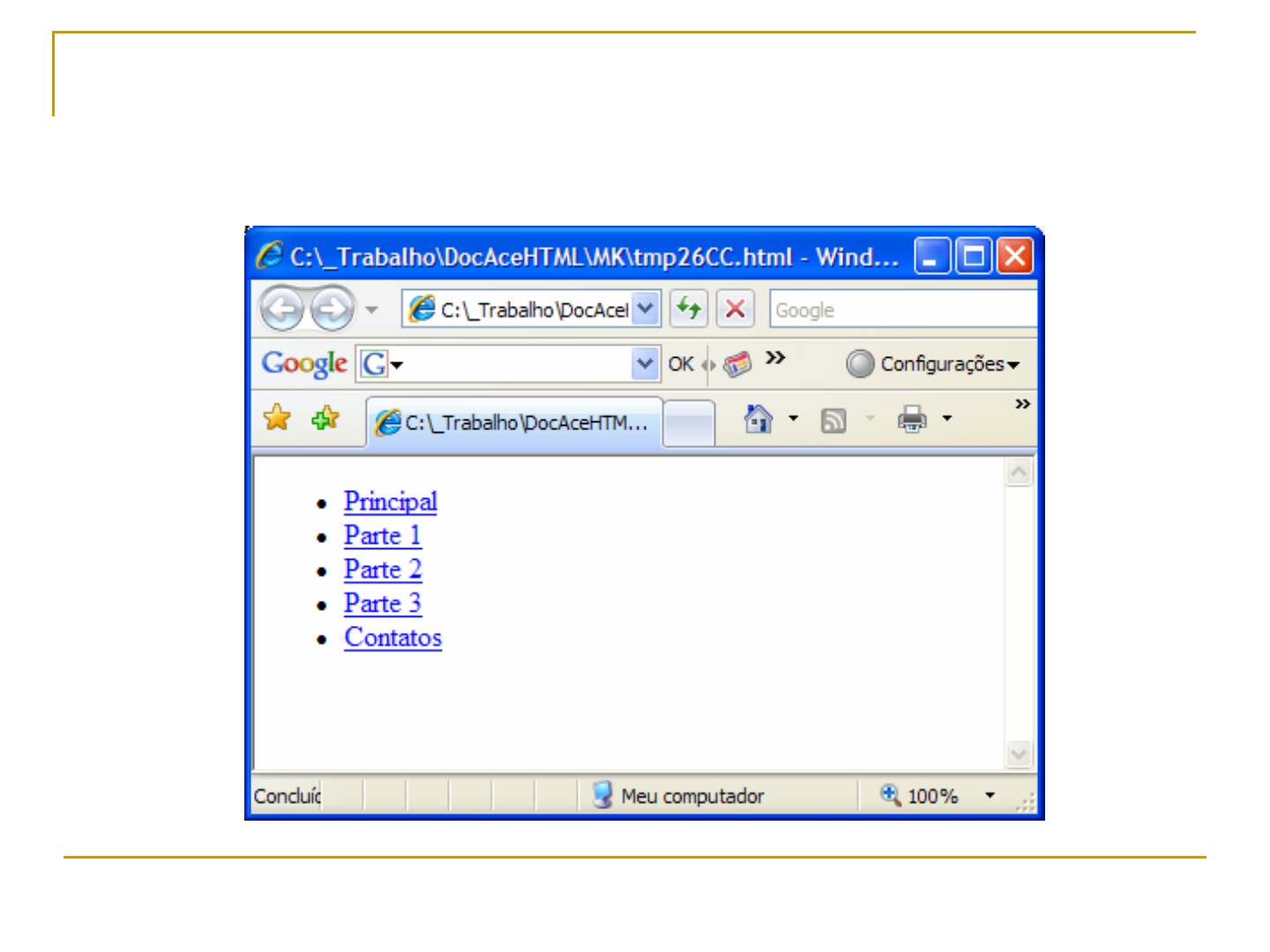Open the Configurações dropdown menu
The width and height of the screenshot is (1270, 952).
pos(933,363)
